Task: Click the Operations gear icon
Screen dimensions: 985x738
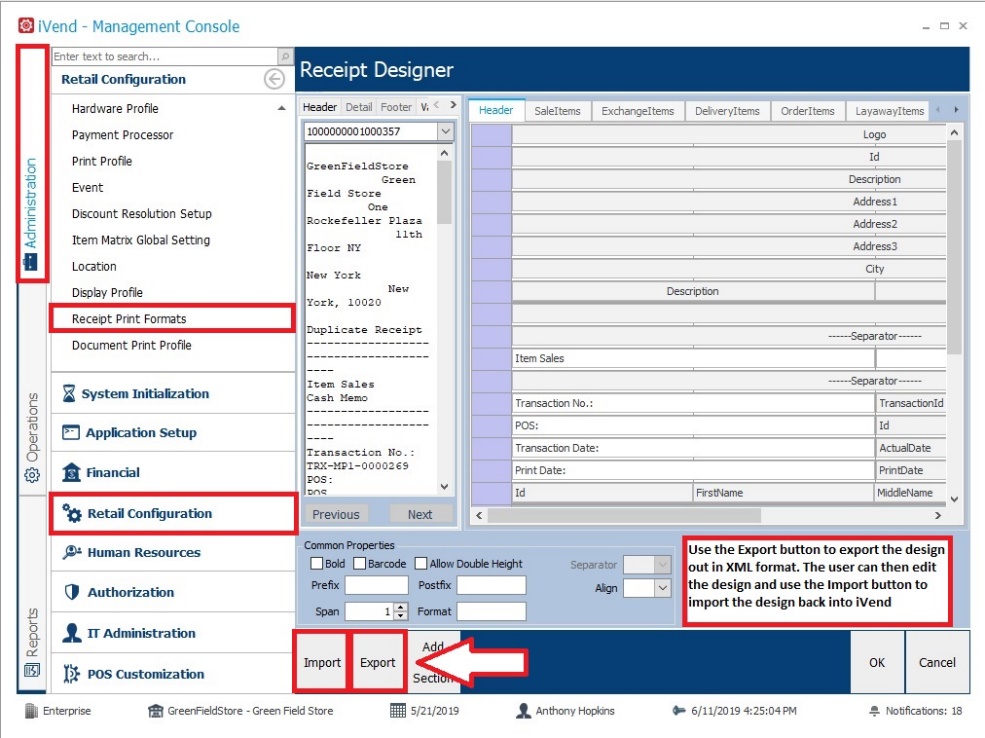Action: coord(32,475)
